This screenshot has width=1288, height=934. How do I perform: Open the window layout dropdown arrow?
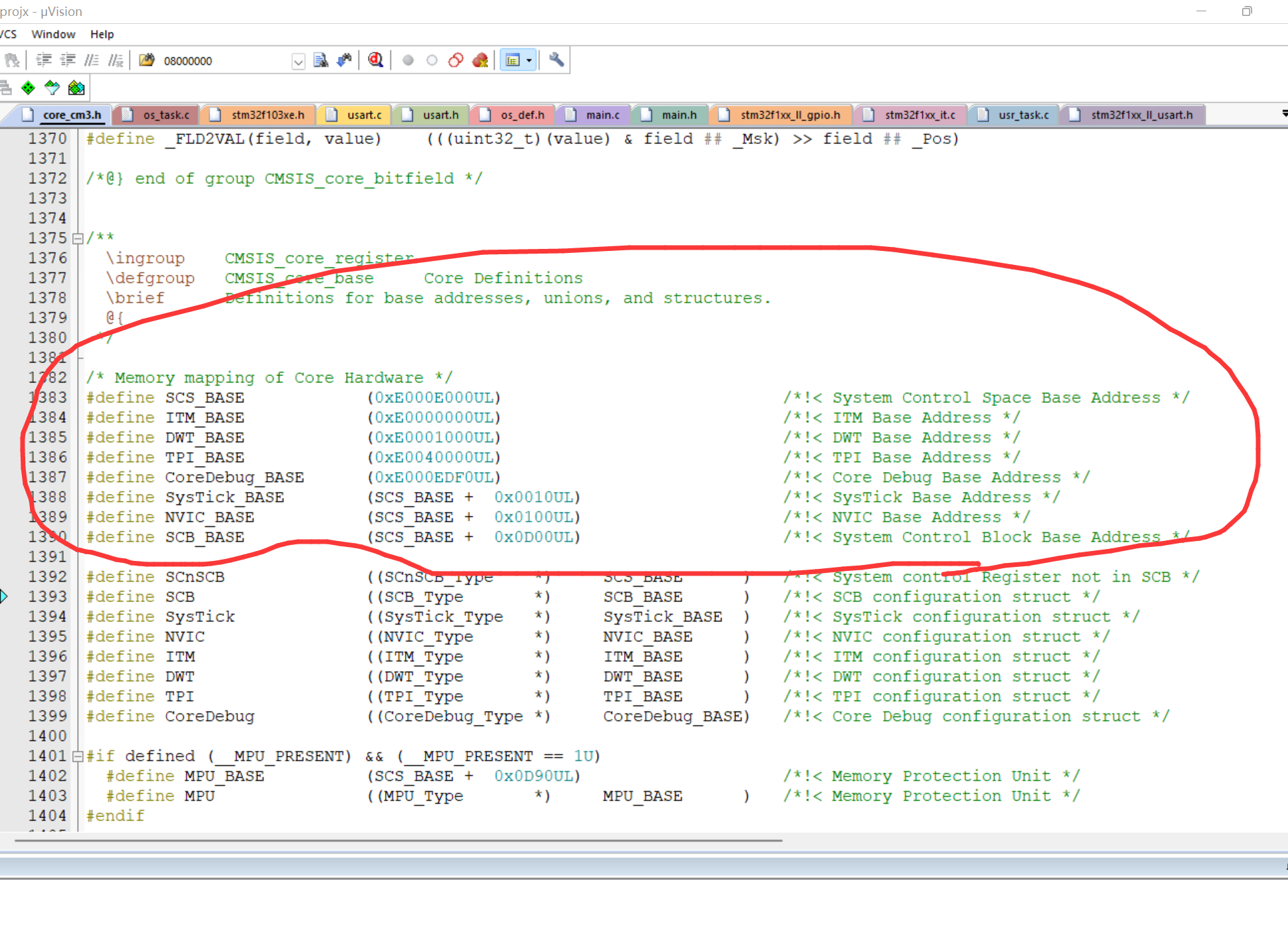point(529,60)
